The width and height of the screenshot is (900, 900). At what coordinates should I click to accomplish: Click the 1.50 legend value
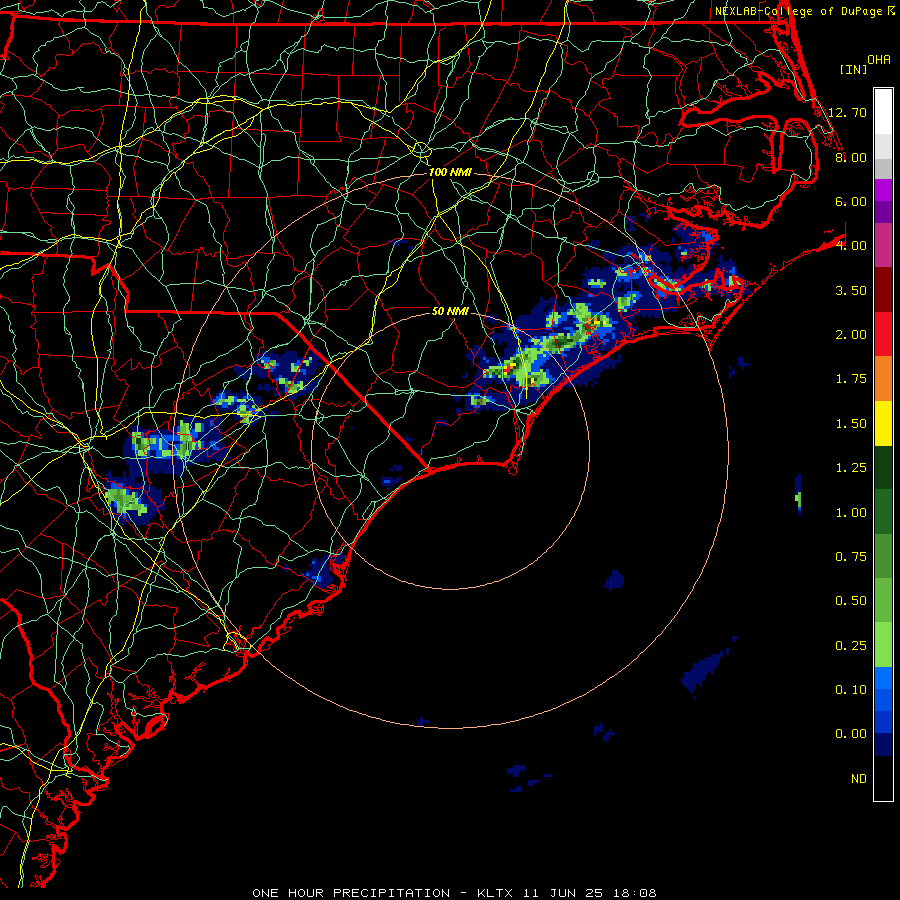click(x=851, y=424)
